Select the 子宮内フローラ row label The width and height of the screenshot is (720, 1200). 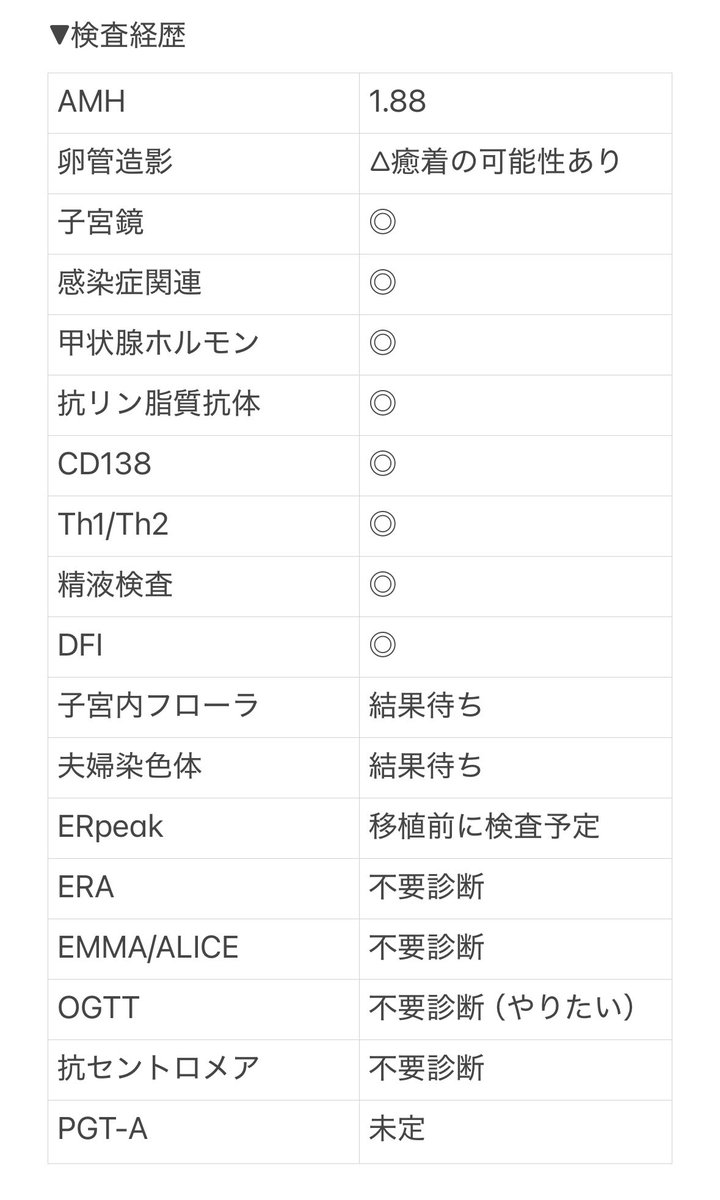159,705
